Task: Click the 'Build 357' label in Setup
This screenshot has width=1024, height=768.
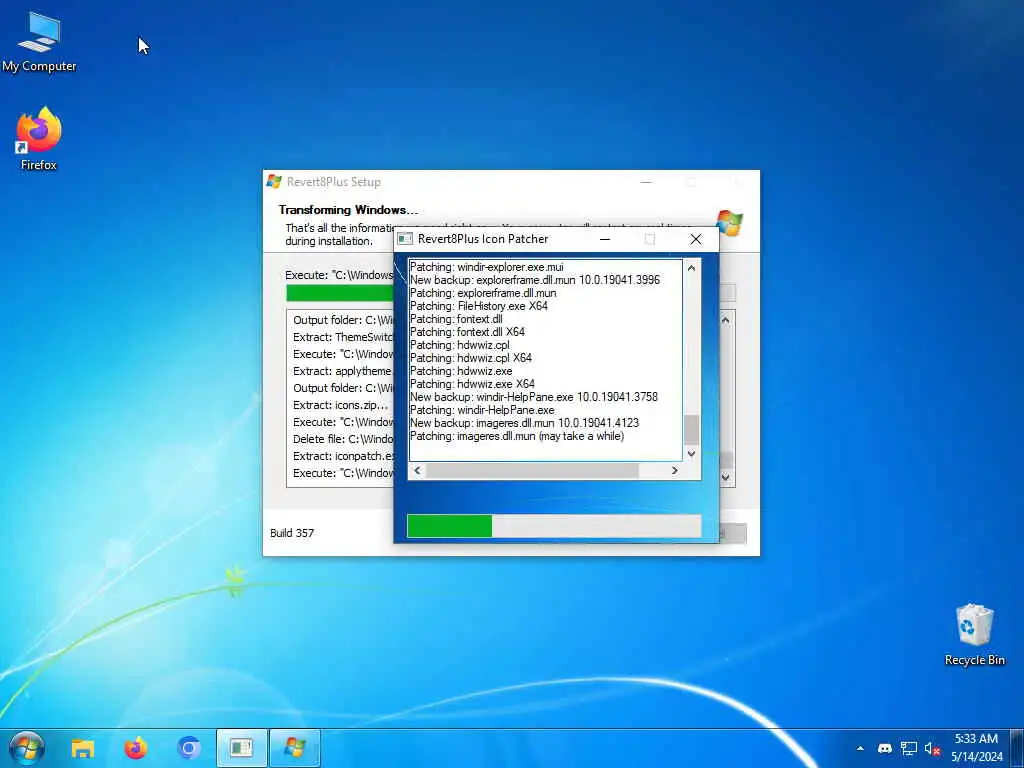Action: pyautogui.click(x=292, y=533)
